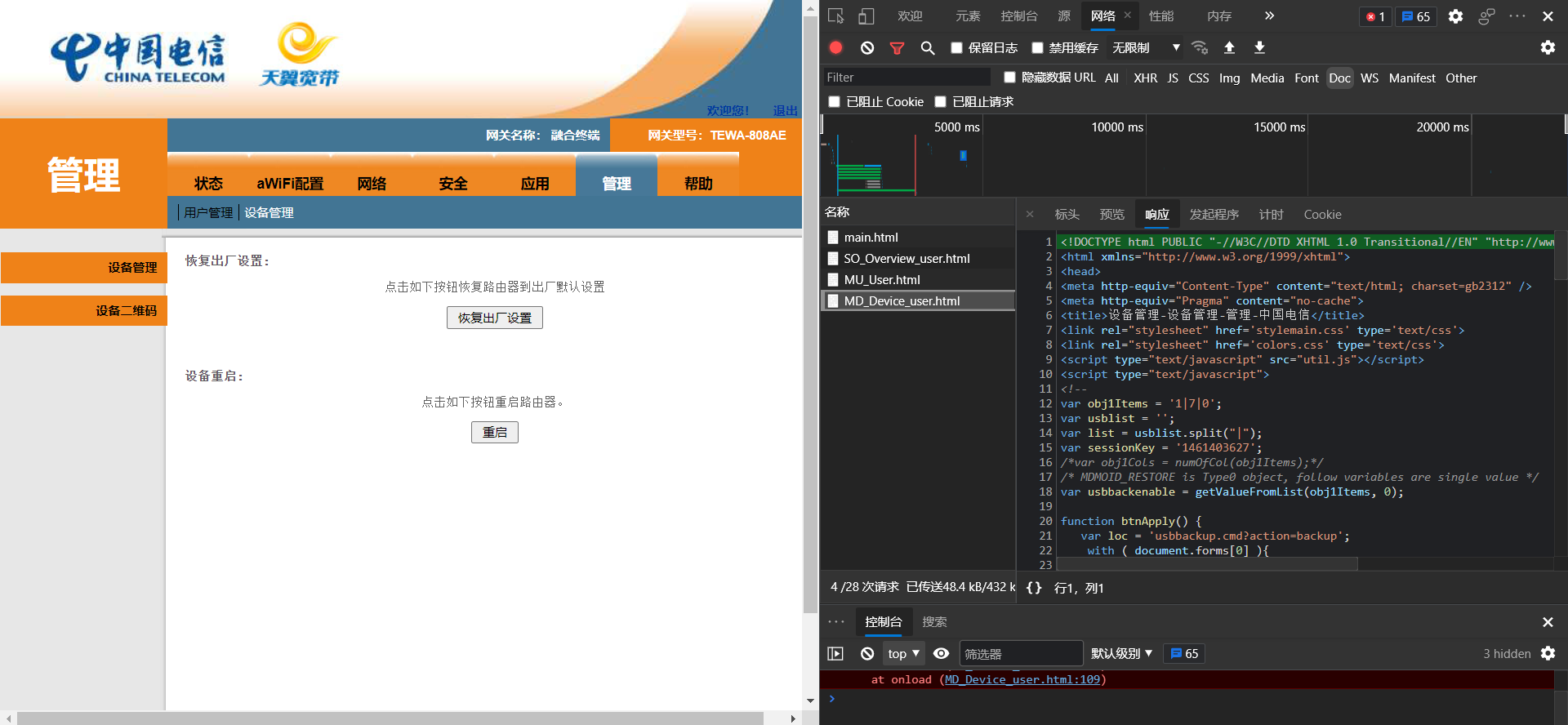Toggle device emulation icon in DevTools
1568x725 pixels.
[866, 16]
